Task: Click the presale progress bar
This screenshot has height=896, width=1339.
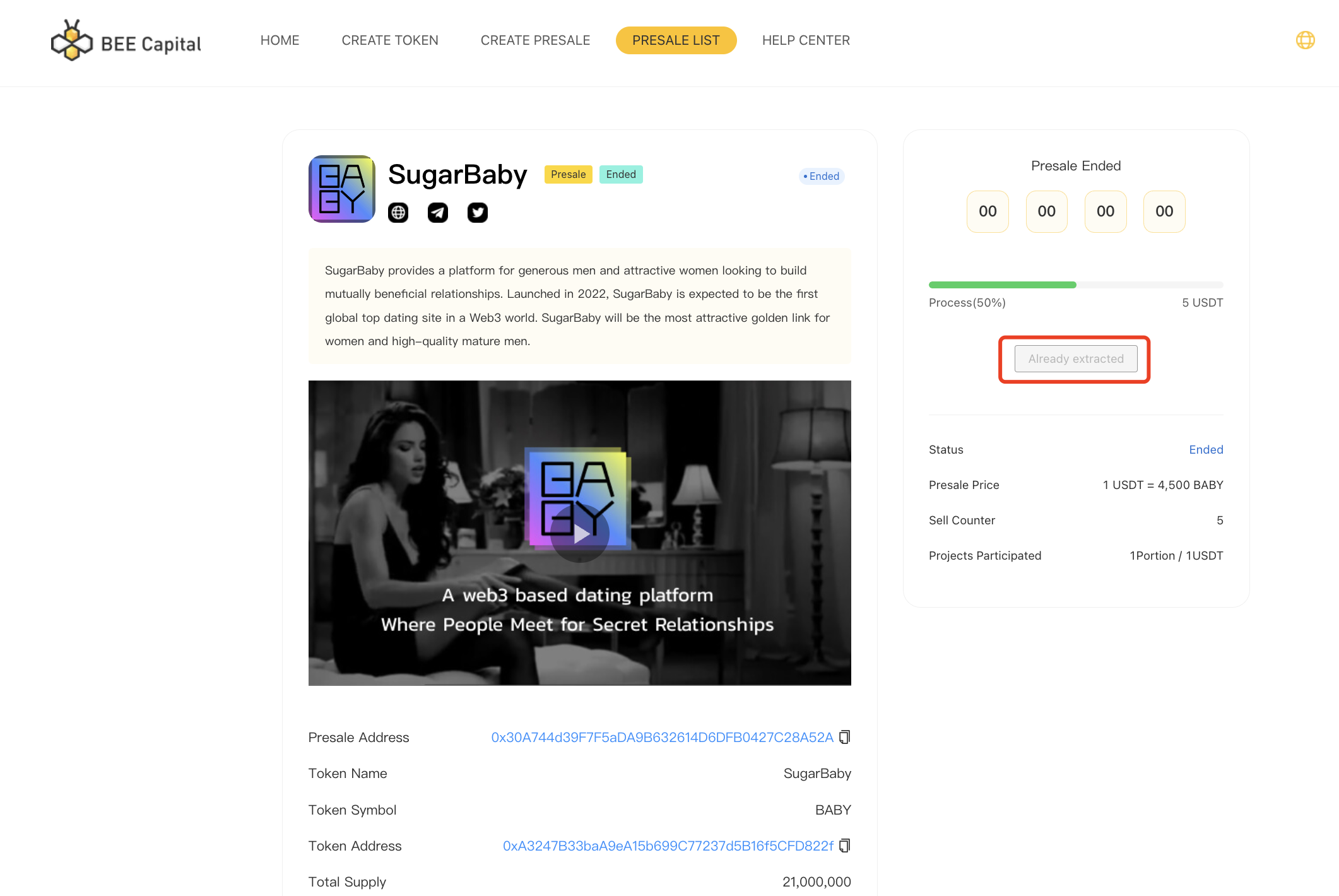Action: pyautogui.click(x=1076, y=285)
